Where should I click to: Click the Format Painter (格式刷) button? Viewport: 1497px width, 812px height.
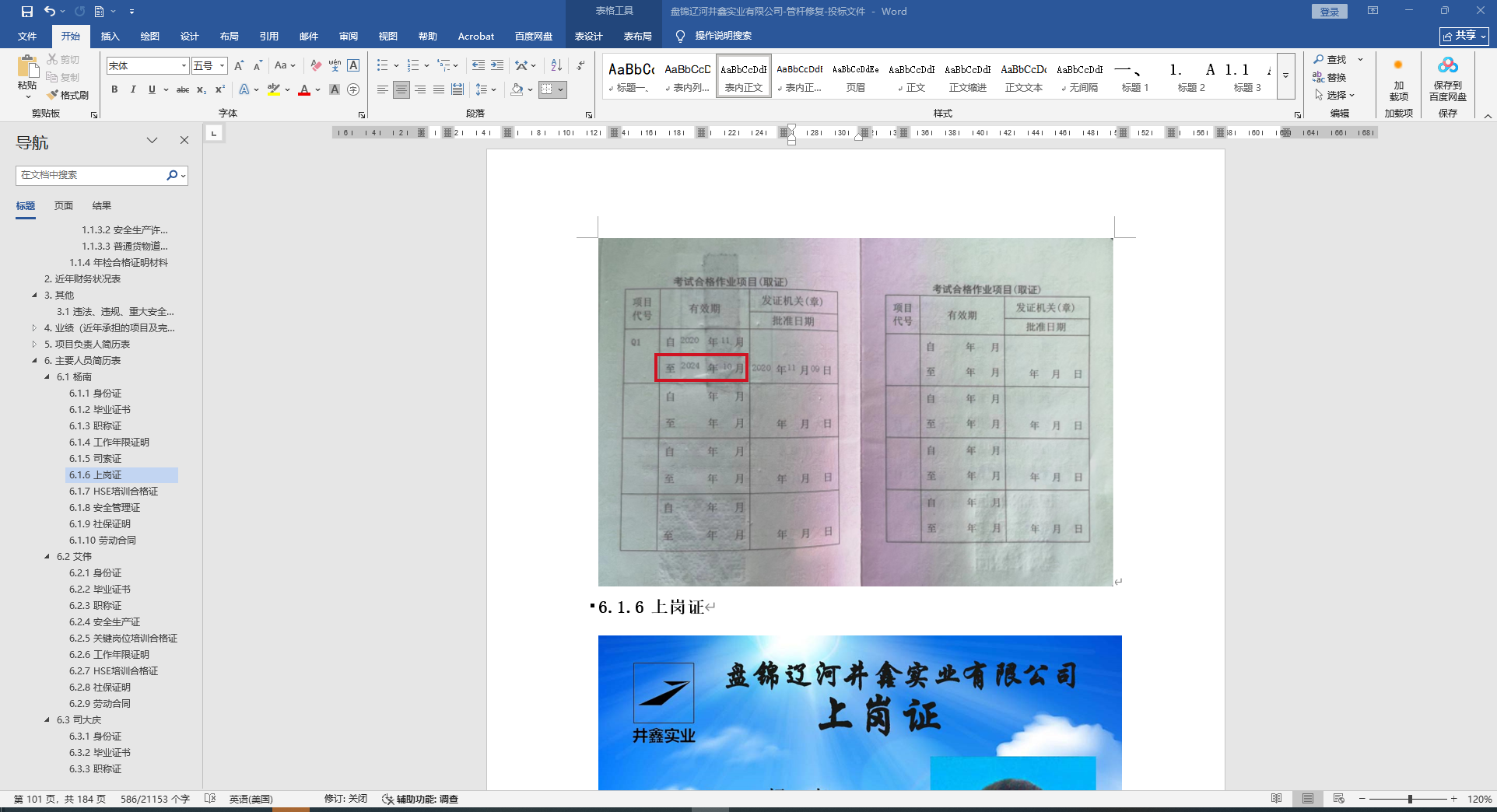point(68,95)
